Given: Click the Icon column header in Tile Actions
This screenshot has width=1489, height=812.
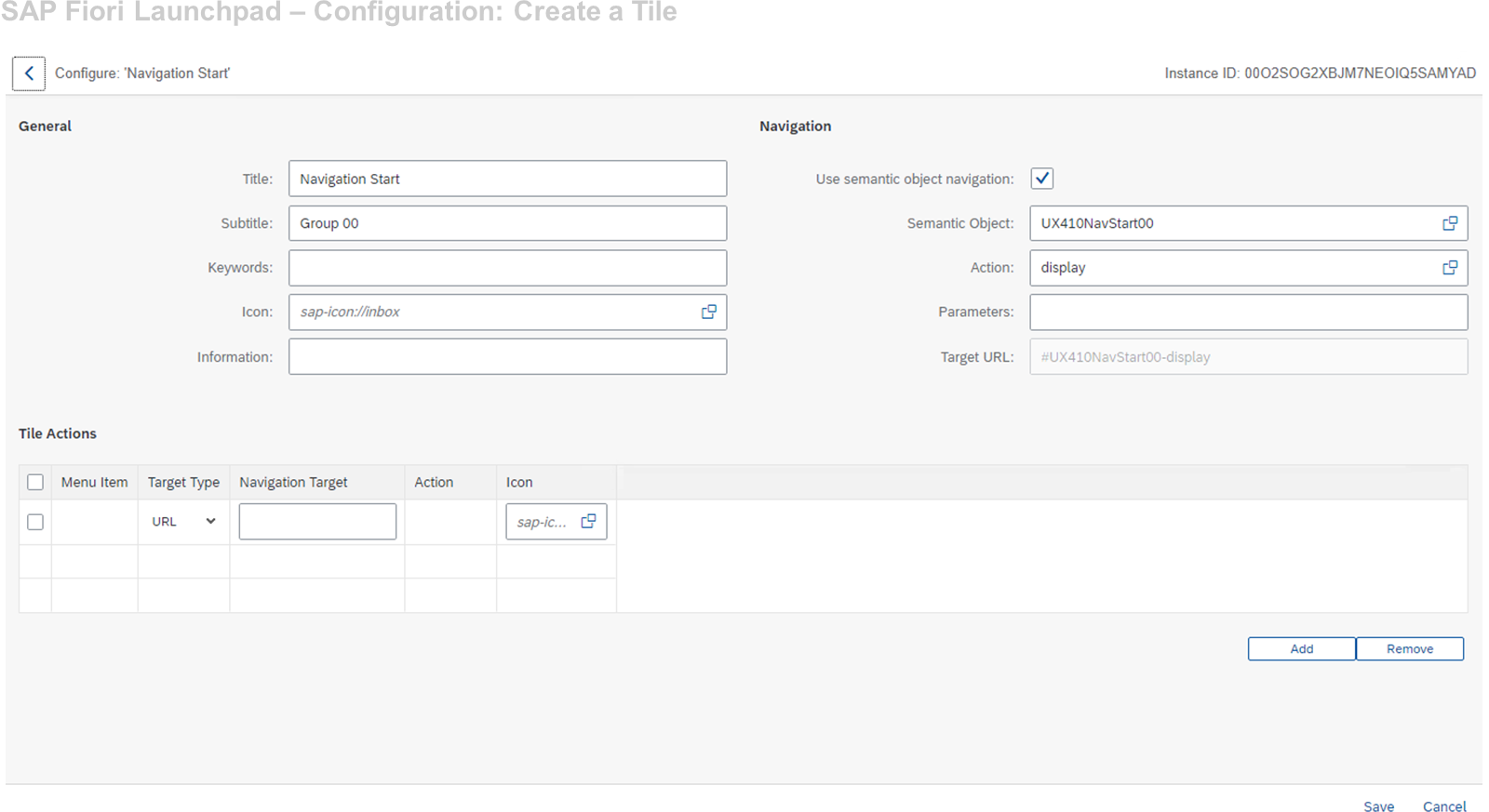Looking at the screenshot, I should click(556, 482).
